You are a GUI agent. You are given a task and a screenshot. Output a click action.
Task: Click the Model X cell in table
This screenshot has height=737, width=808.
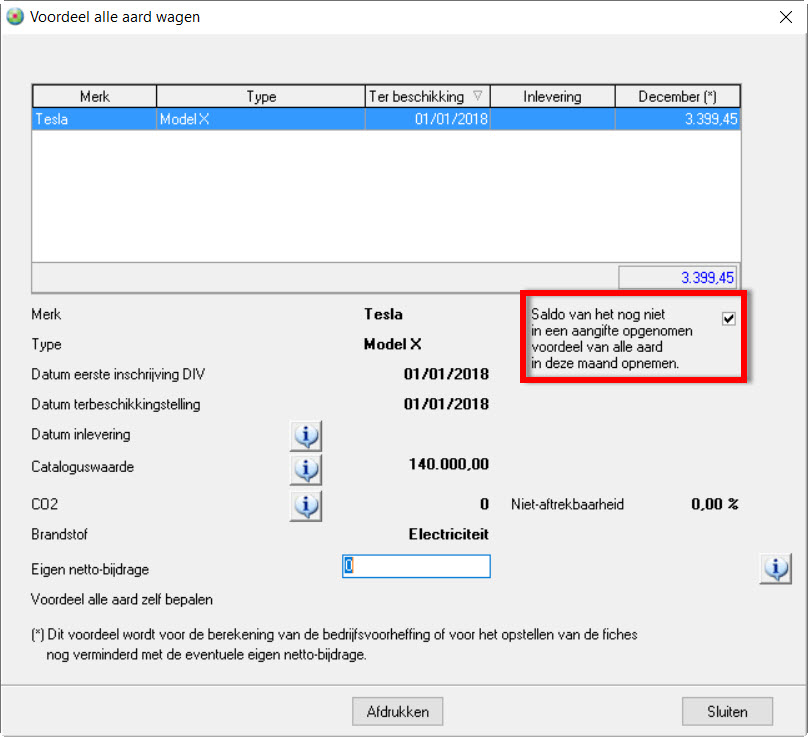coord(261,119)
